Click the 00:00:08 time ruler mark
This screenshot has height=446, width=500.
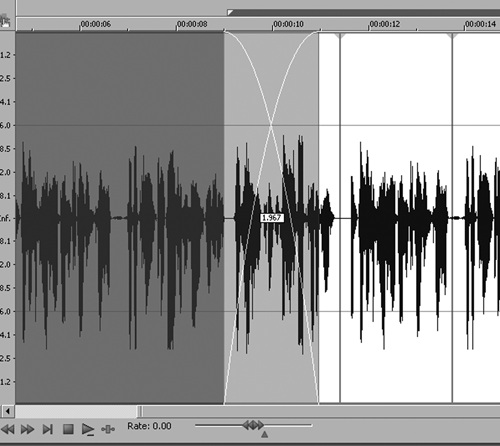coord(192,24)
